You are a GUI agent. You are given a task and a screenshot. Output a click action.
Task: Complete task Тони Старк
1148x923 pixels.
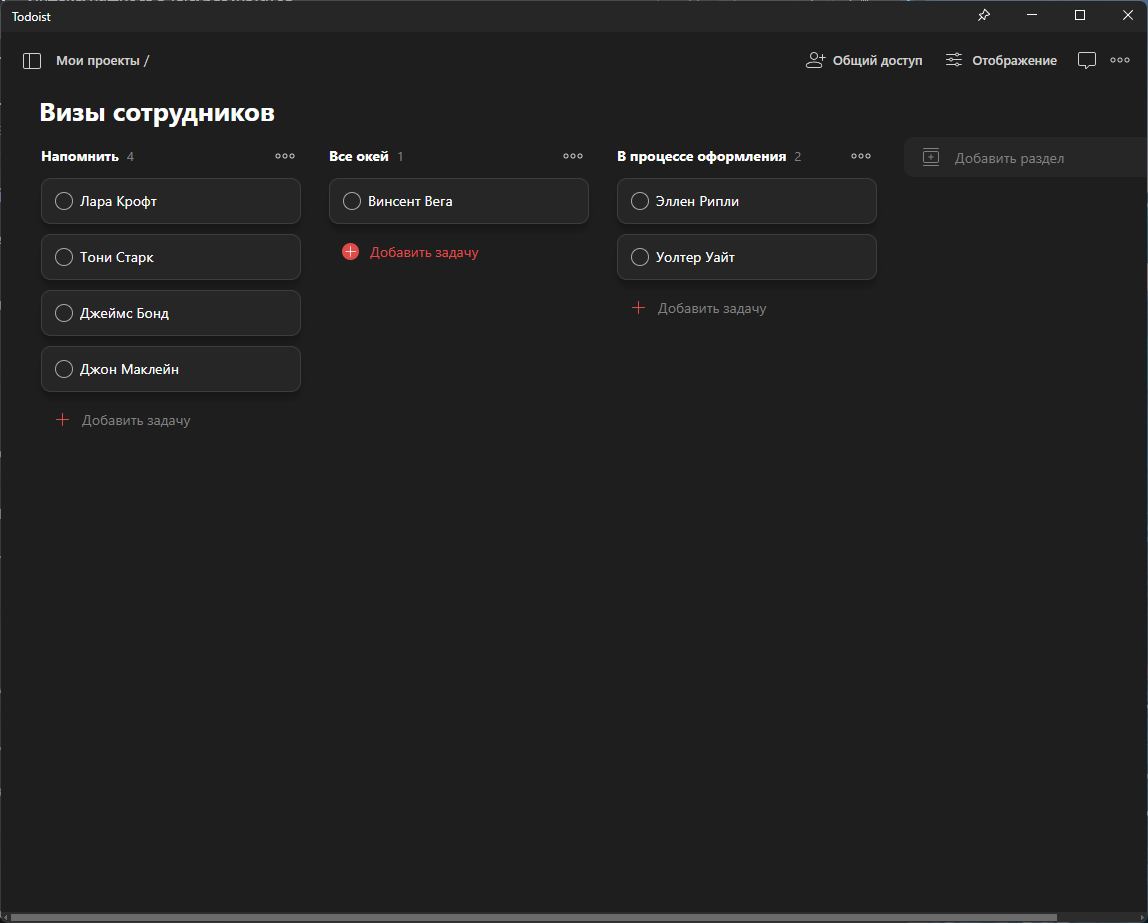(64, 257)
